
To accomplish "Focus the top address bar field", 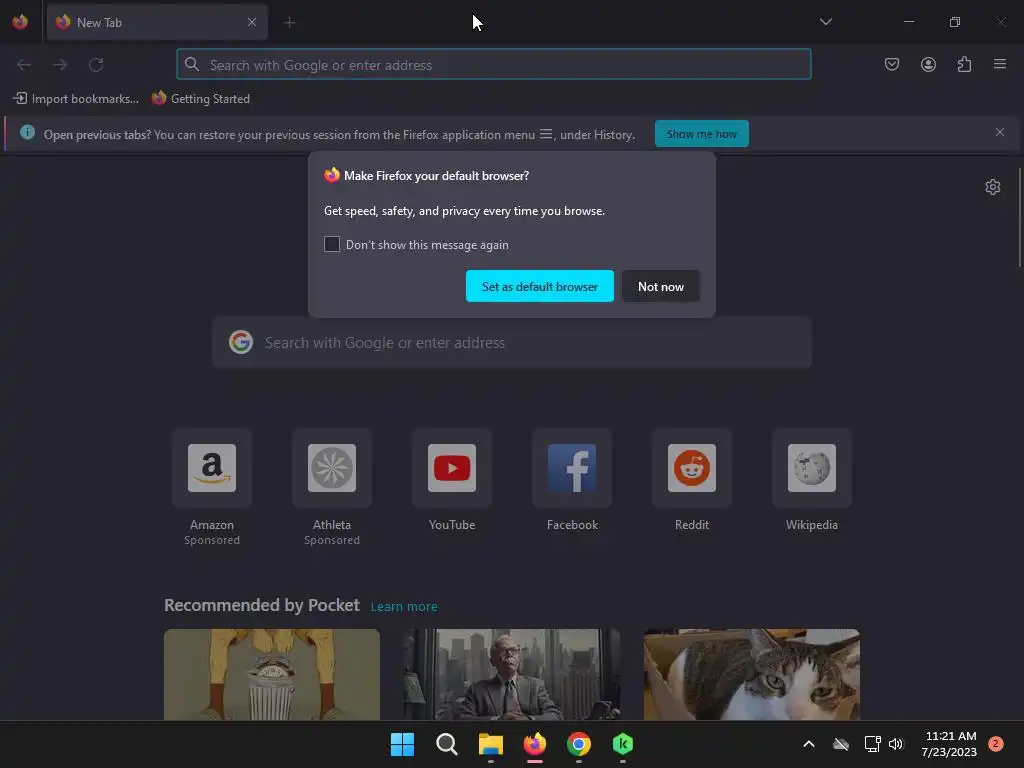I will [x=494, y=65].
